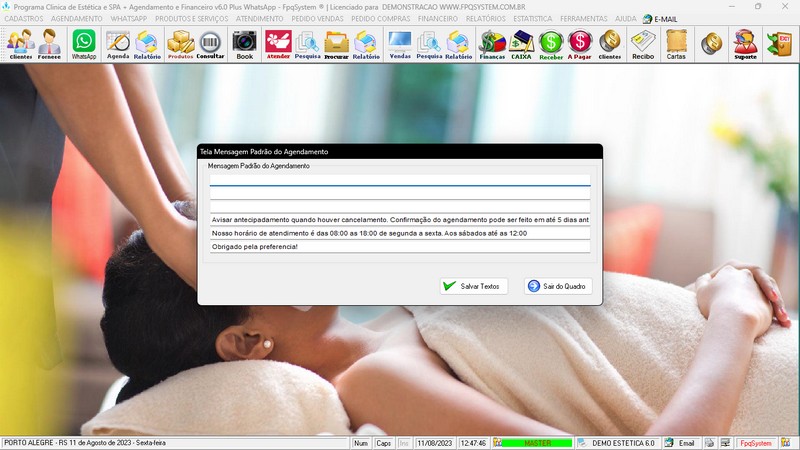
Task: Click the 'Avisar antecipadamente' message field
Action: (400, 220)
